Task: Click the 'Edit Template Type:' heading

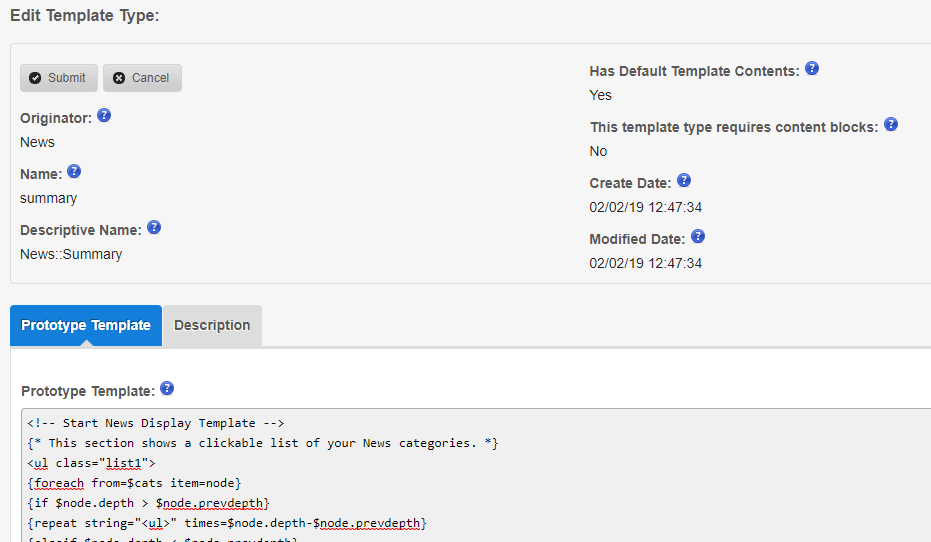Action: [85, 15]
